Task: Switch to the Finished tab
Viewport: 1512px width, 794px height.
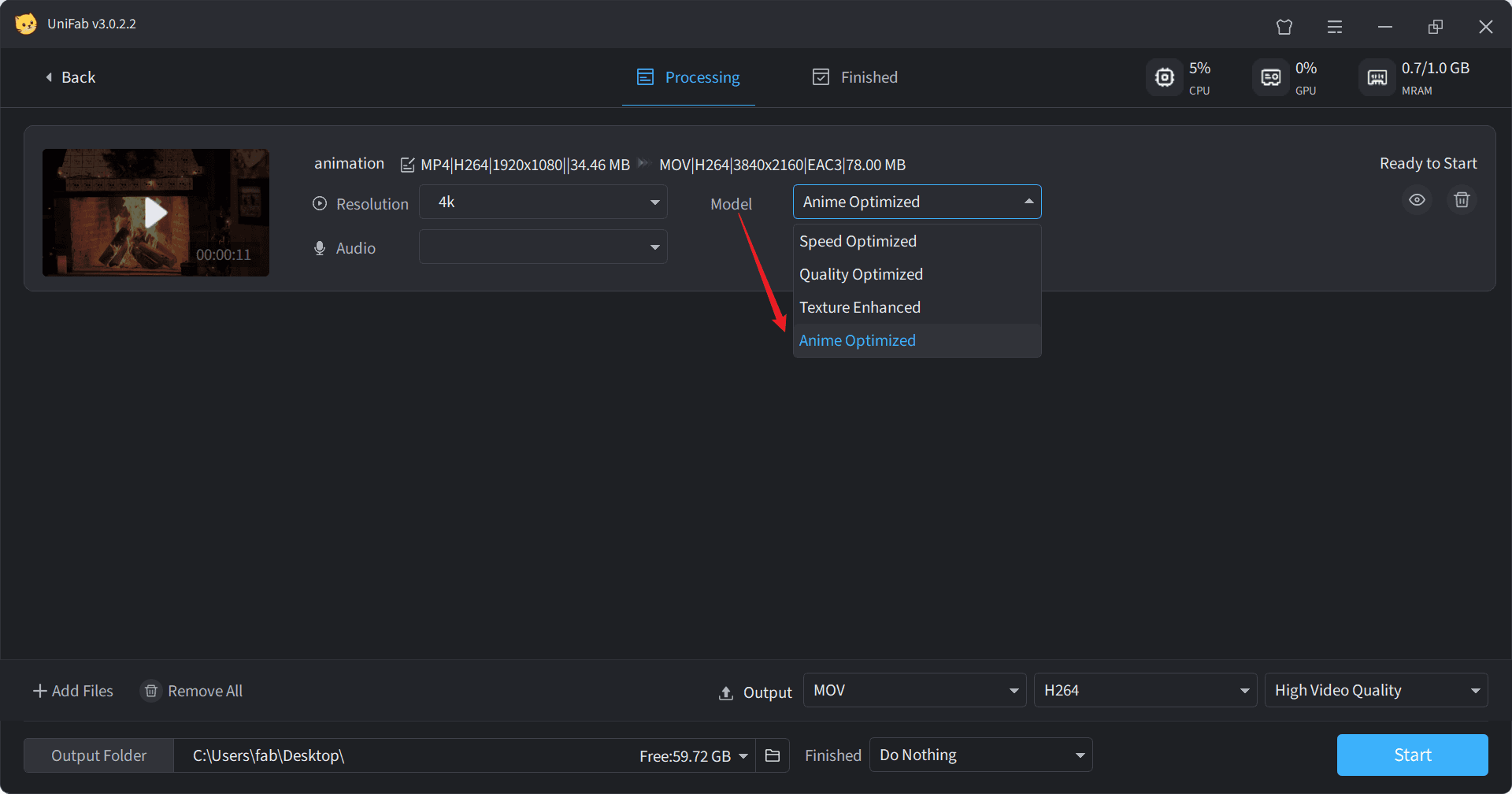Action: point(855,77)
